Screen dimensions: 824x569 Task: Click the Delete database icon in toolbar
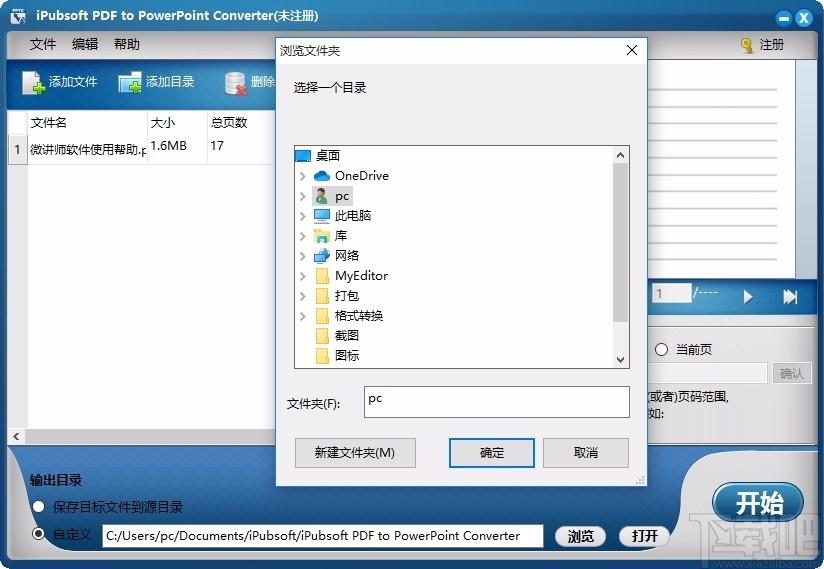point(235,83)
